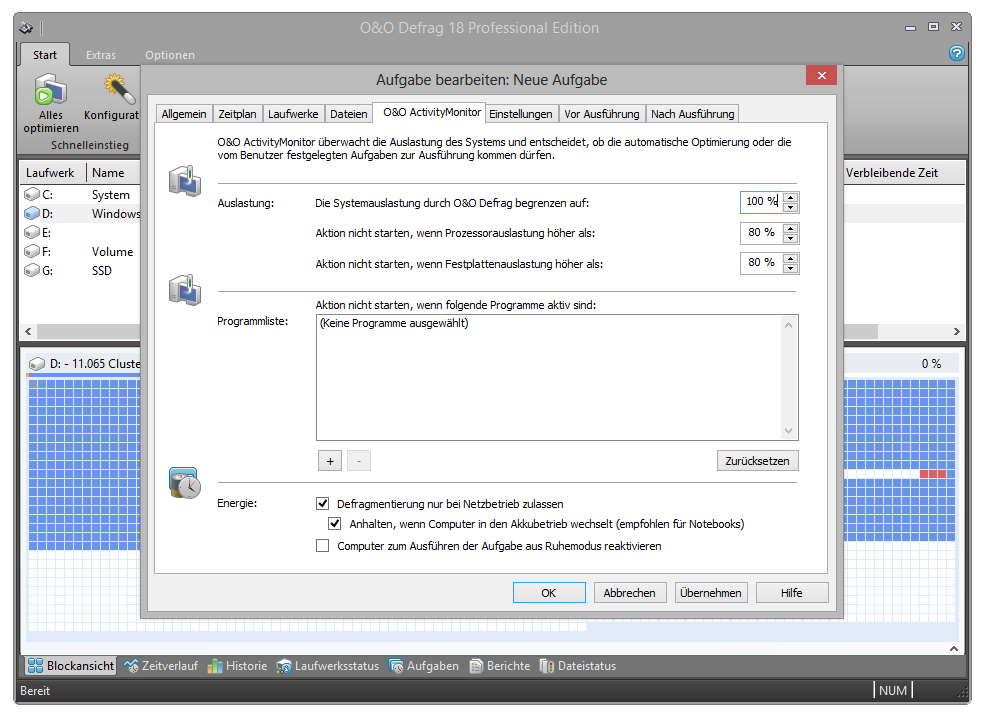The image size is (985, 720).
Task: Select drive E: icon in drive list
Action: pos(32,232)
